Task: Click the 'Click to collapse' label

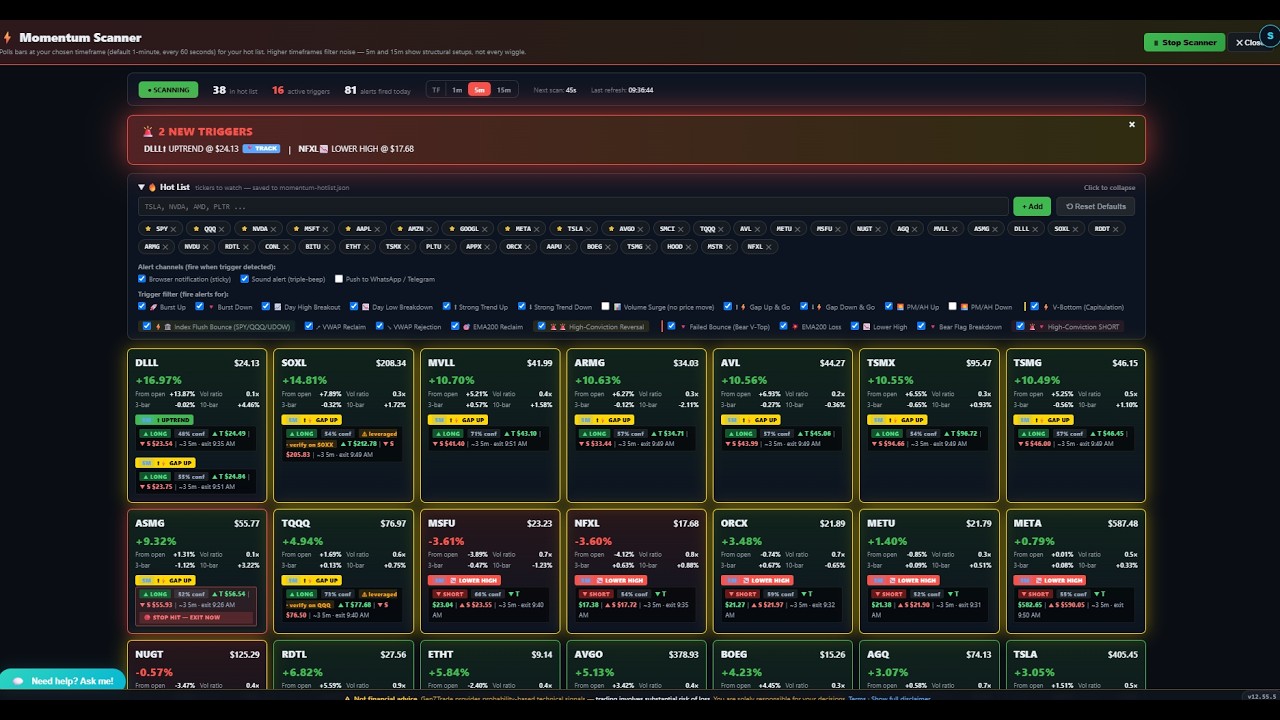Action: (x=1109, y=188)
